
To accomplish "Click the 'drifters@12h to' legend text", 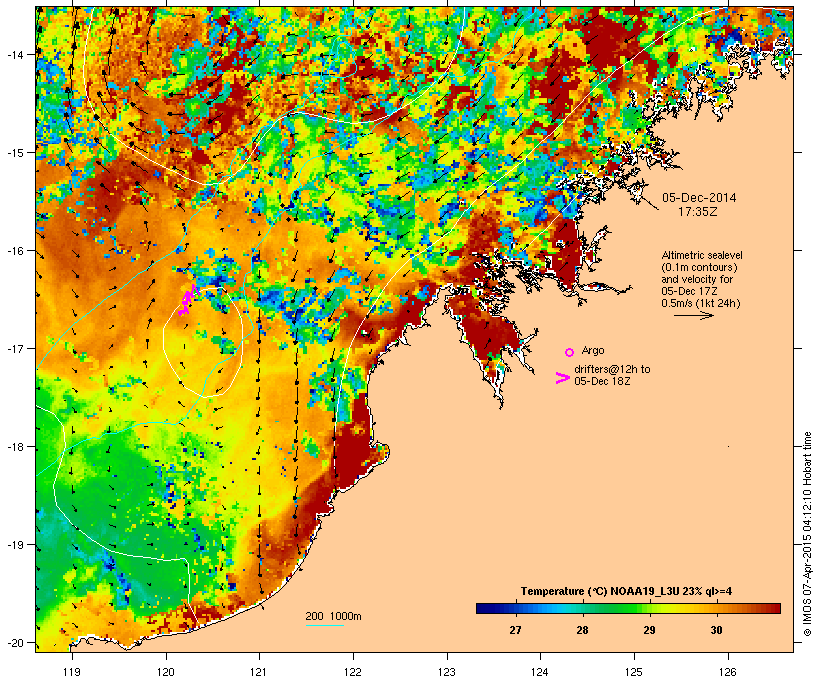I will coord(612,369).
